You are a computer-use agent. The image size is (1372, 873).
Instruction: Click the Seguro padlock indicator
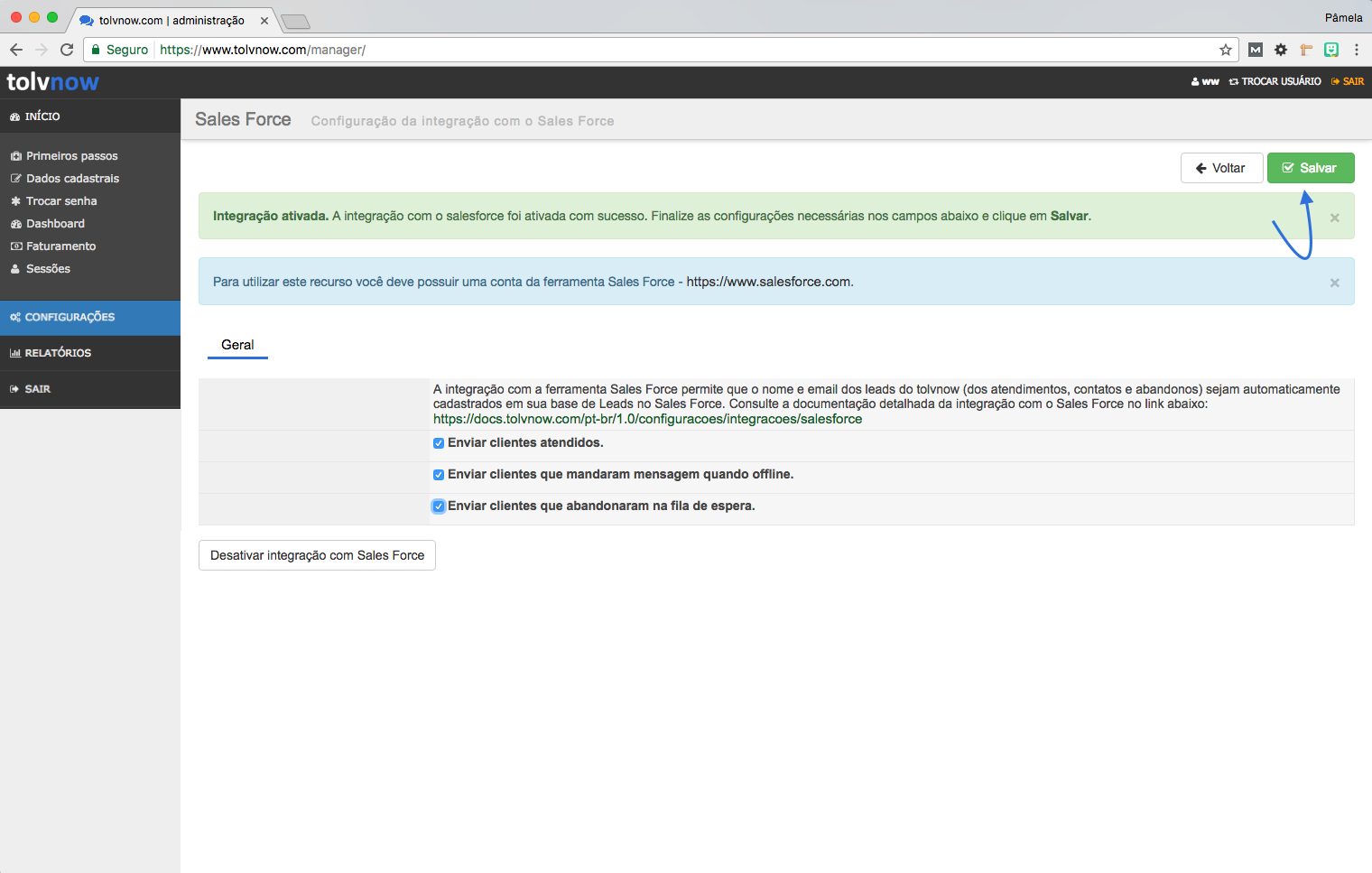pos(119,50)
